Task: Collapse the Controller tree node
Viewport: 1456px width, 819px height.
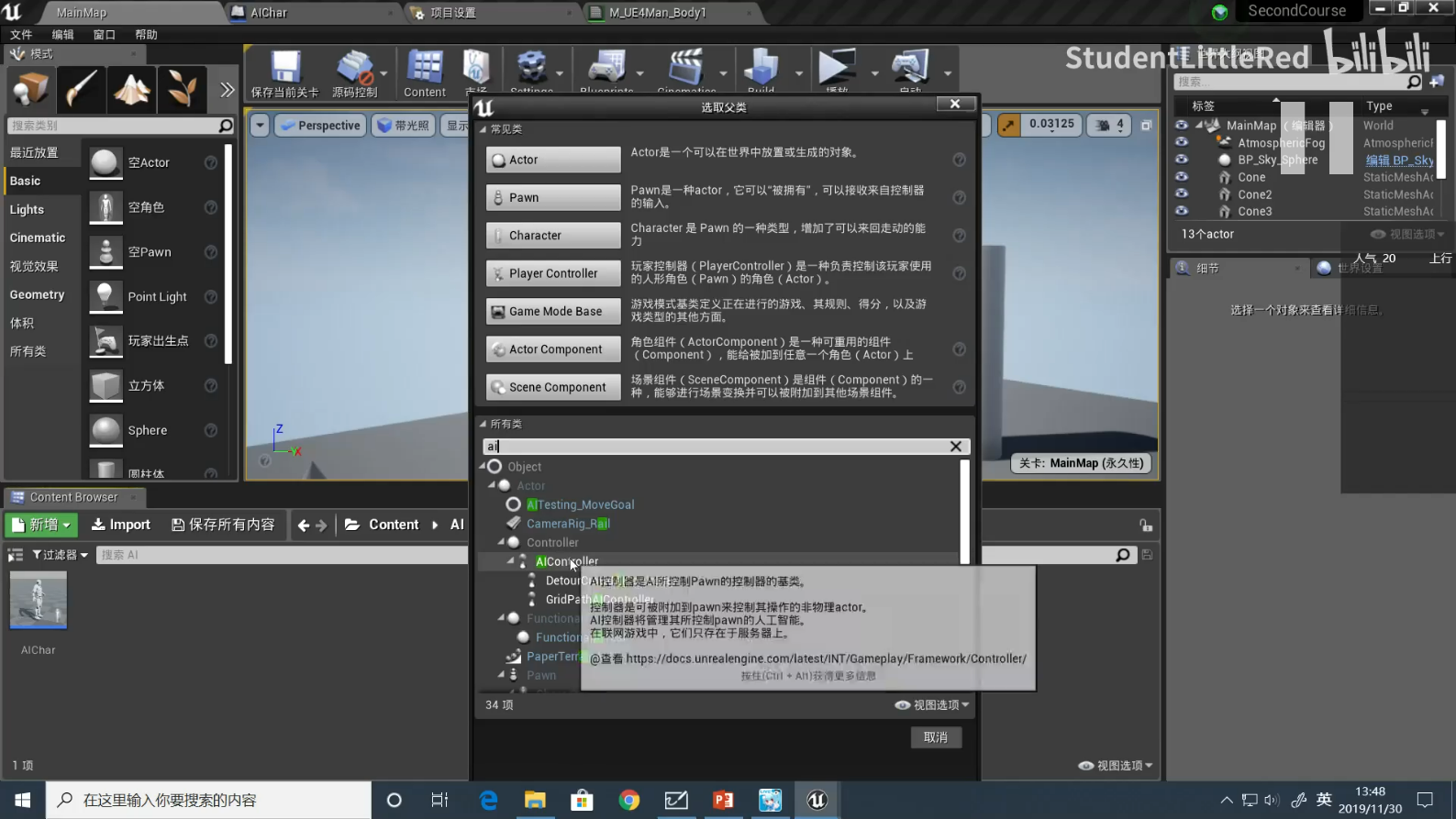Action: [501, 542]
